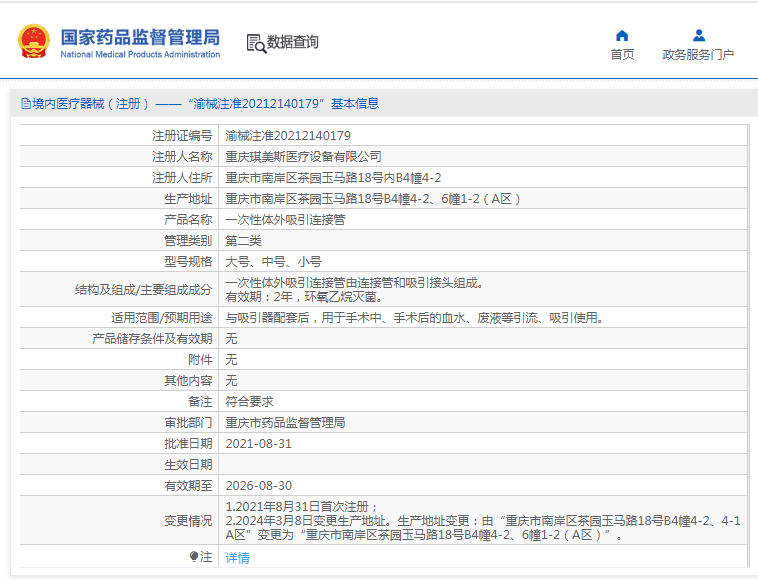Click the 国家药品监督管理局 site title
The height and width of the screenshot is (579, 758).
pos(140,37)
